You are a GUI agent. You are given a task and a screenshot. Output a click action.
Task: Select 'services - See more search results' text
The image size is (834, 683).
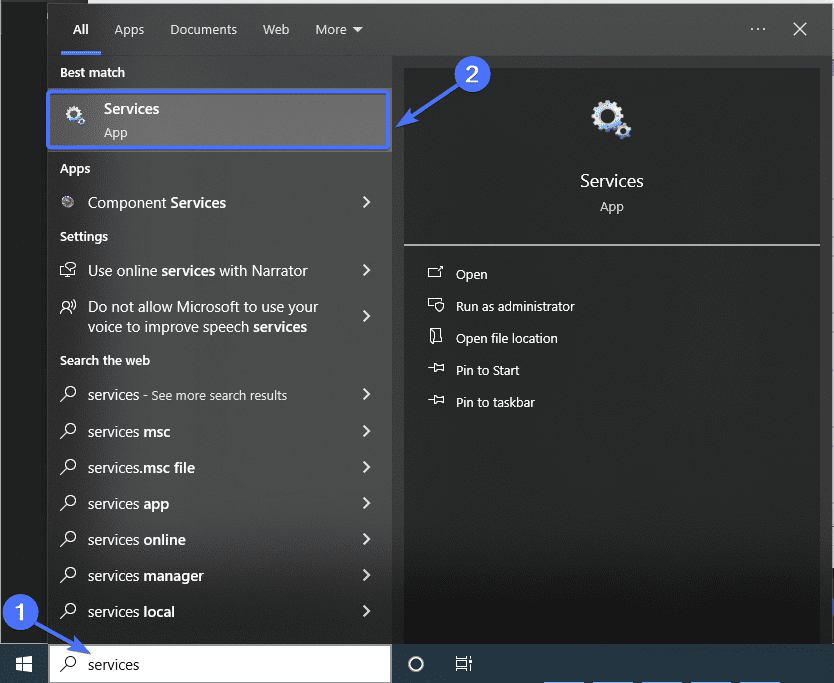pos(187,395)
